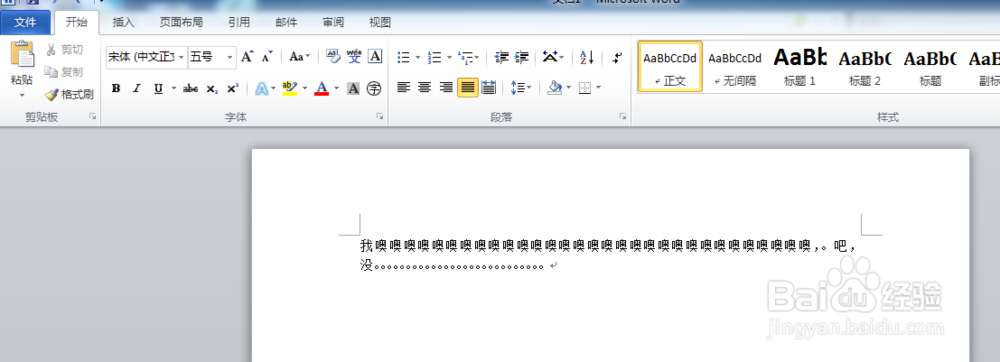Click the Enclose Characters (circled 字) icon

[x=374, y=89]
